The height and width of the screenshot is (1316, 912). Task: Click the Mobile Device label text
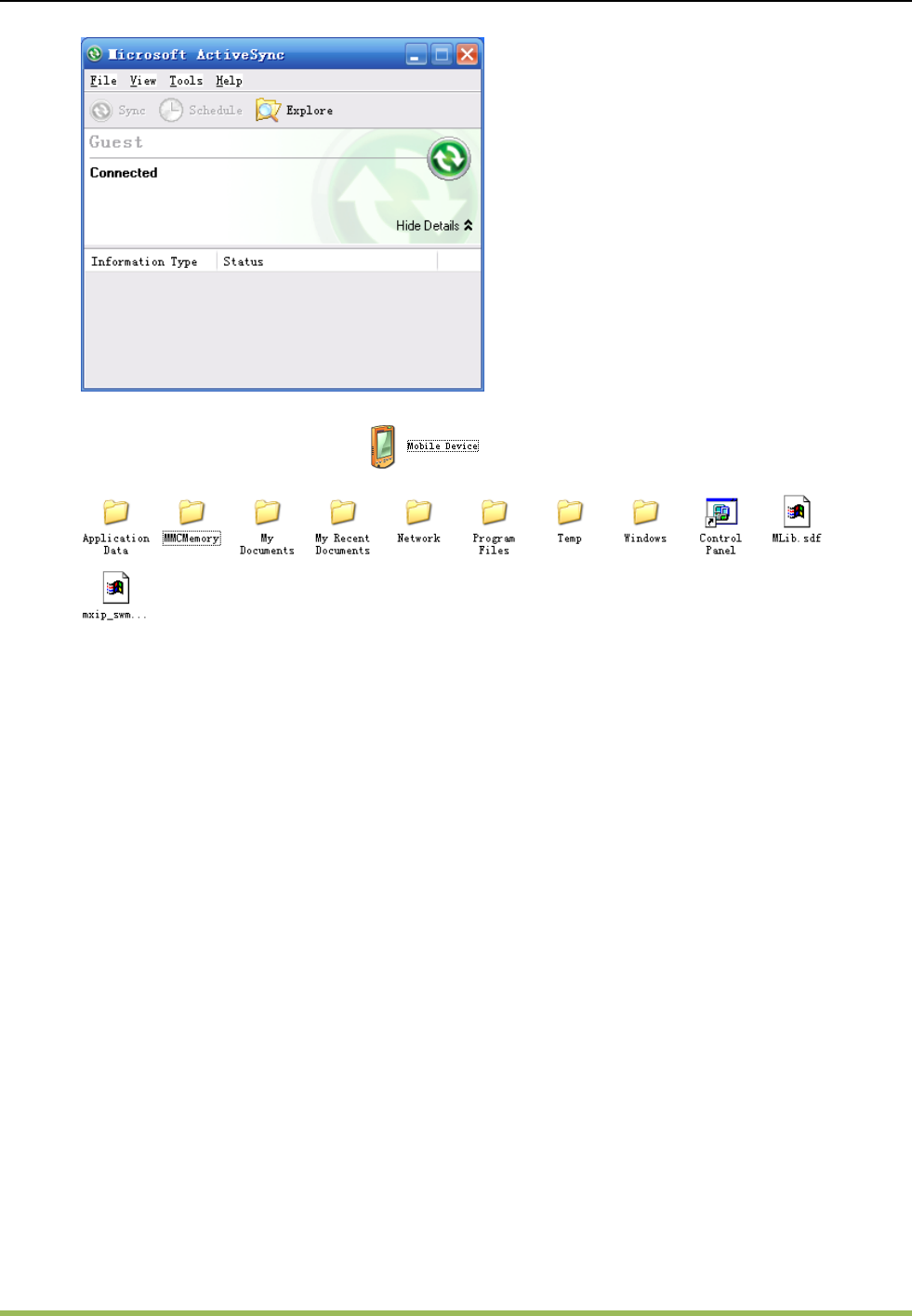tap(443, 446)
